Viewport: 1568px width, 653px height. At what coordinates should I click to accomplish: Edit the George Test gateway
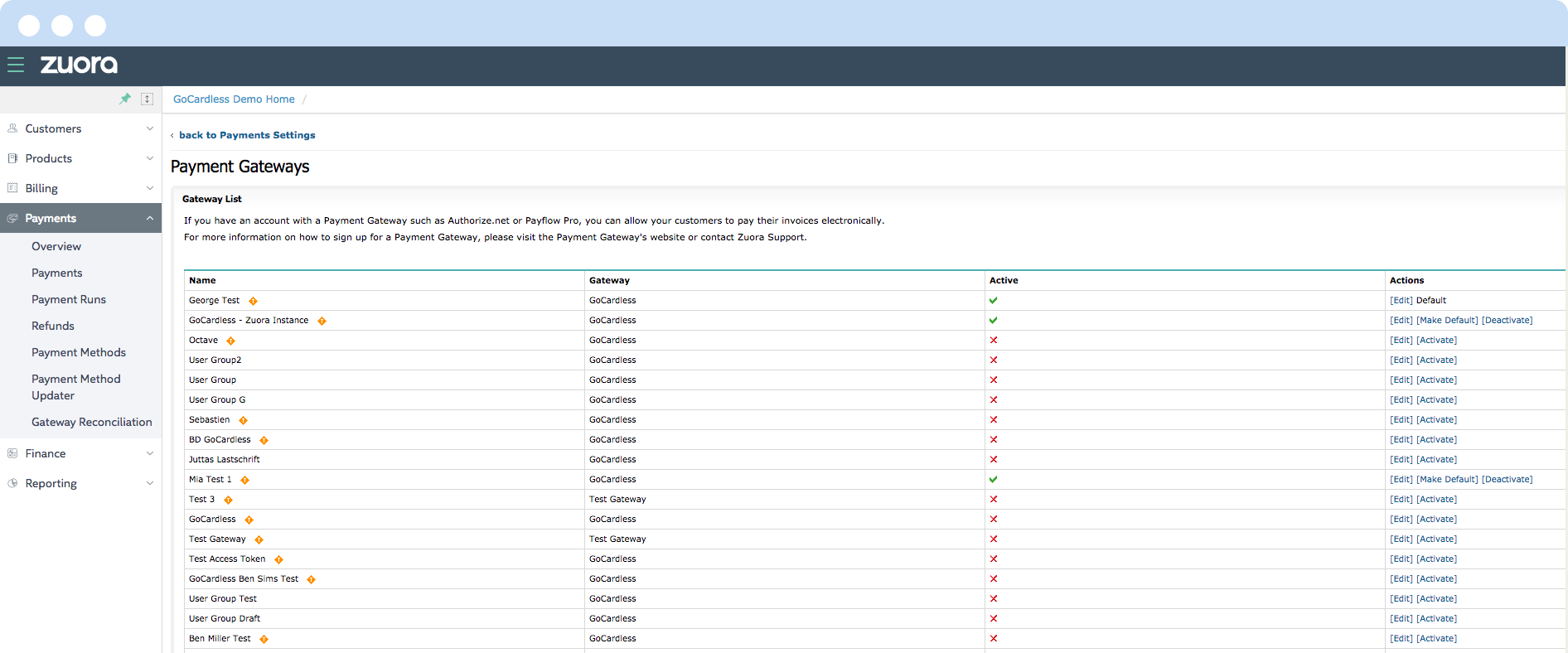pyautogui.click(x=1401, y=301)
